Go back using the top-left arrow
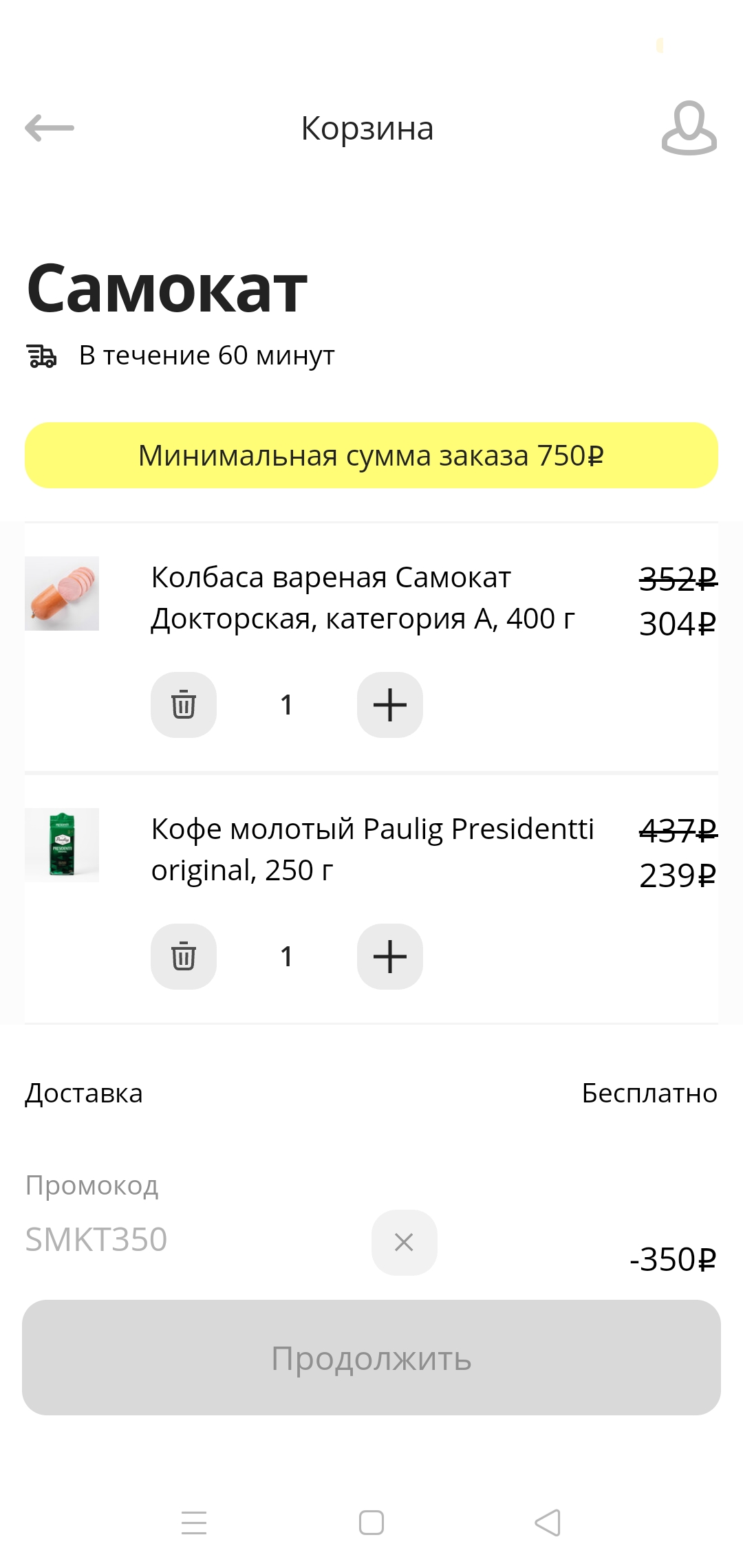Image resolution: width=743 pixels, height=1568 pixels. 50,128
